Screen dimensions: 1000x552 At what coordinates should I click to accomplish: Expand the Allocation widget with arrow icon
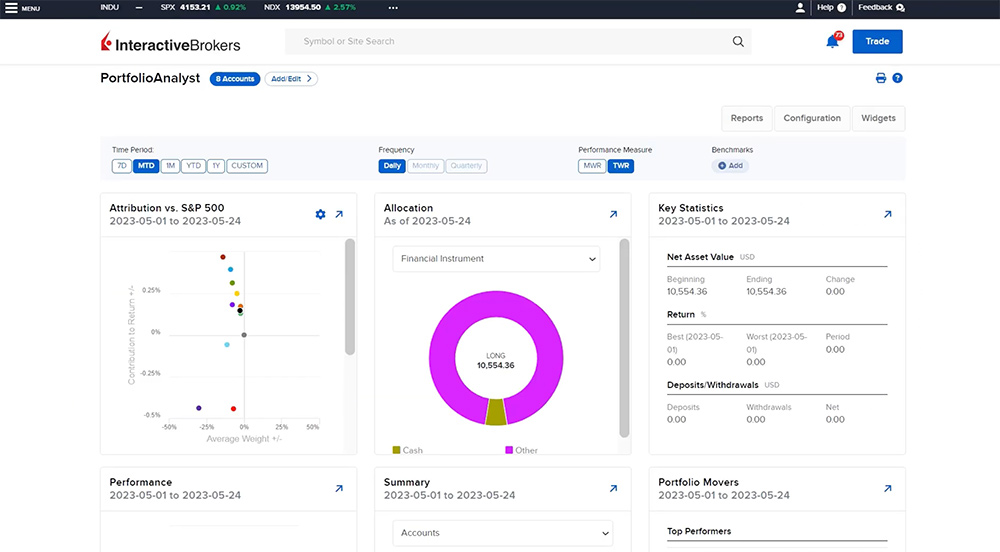coord(613,214)
